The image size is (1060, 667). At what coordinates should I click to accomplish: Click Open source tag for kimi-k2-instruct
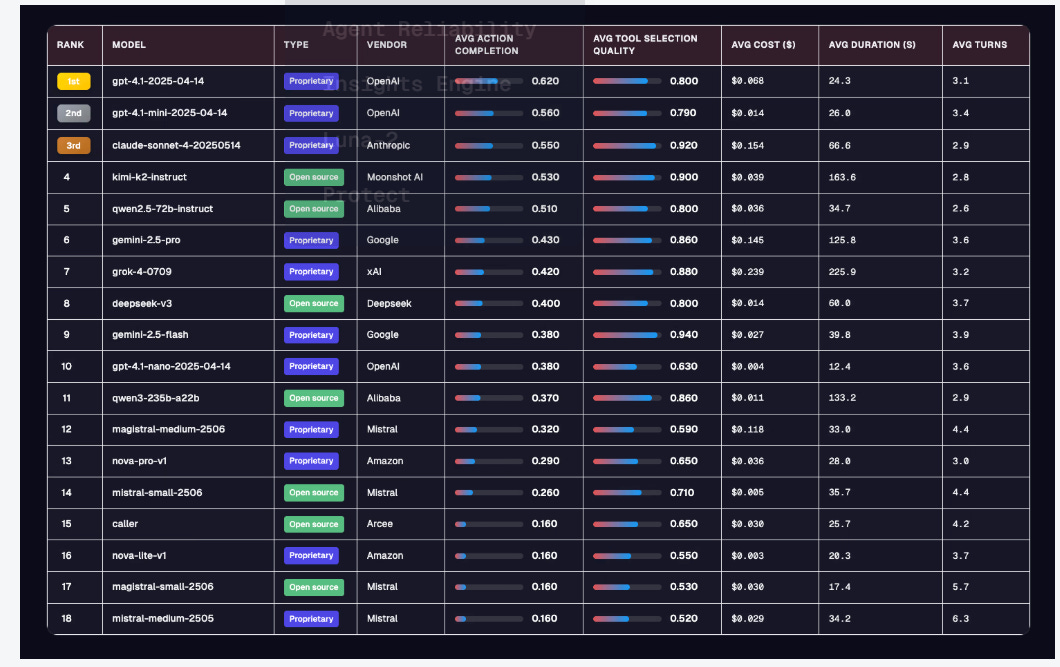pyautogui.click(x=314, y=177)
